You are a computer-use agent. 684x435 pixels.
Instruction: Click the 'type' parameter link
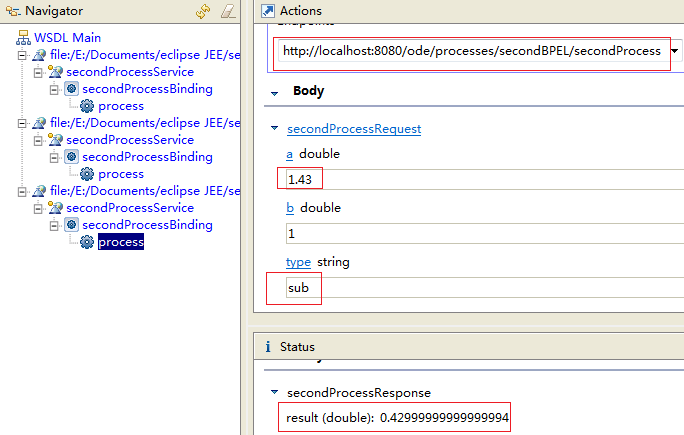(298, 262)
